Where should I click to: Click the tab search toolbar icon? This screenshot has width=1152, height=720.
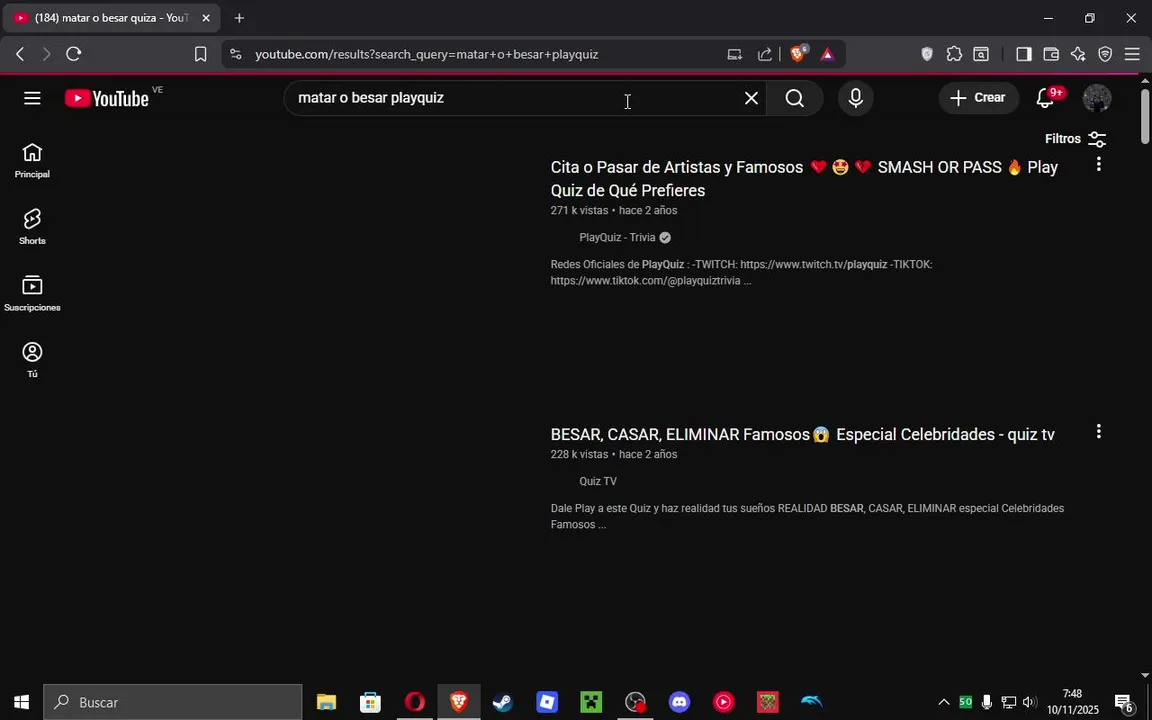click(981, 54)
